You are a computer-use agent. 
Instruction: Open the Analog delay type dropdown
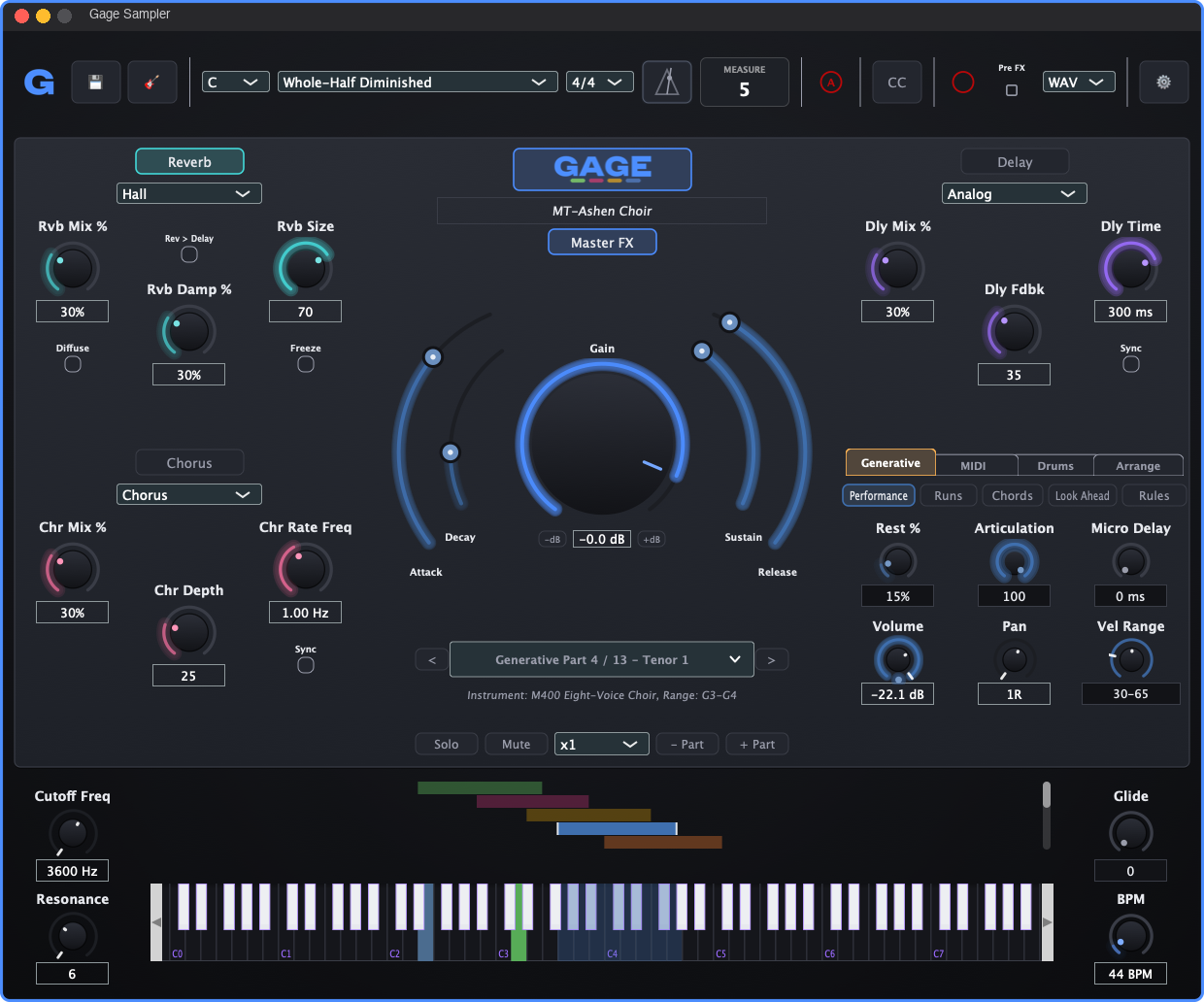tap(1015, 194)
